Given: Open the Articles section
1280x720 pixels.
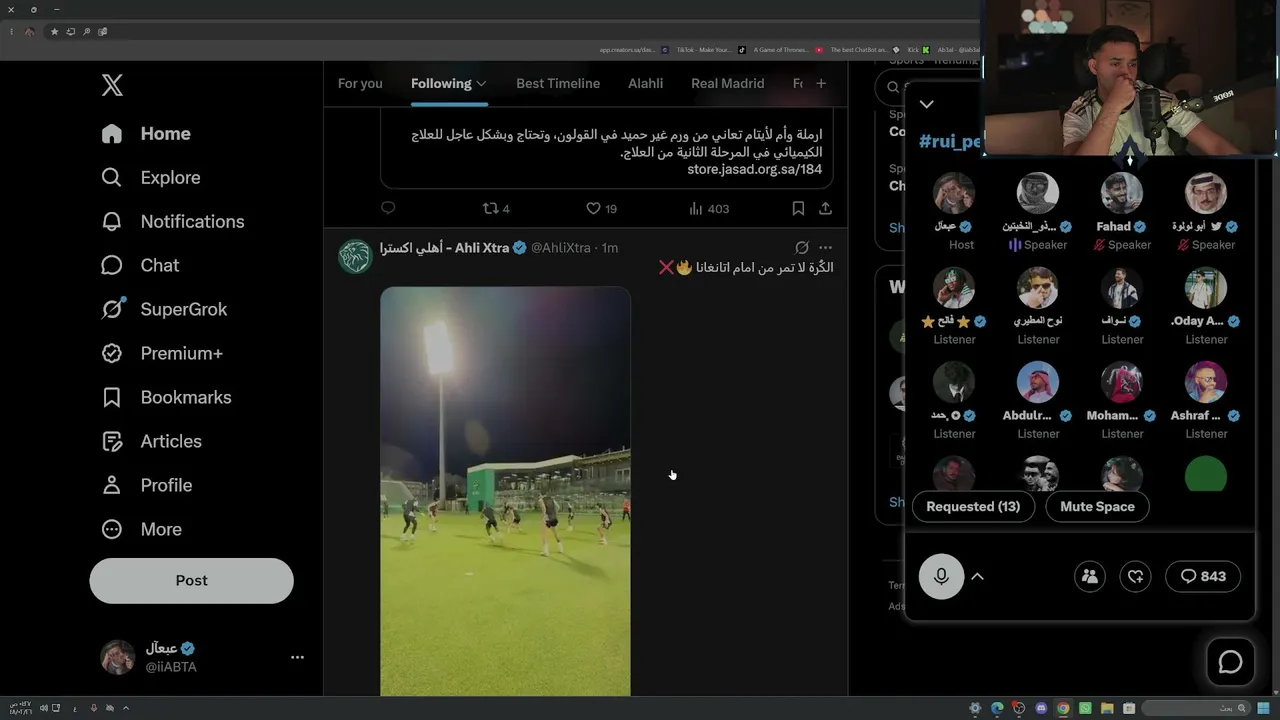Looking at the screenshot, I should click(151, 442).
